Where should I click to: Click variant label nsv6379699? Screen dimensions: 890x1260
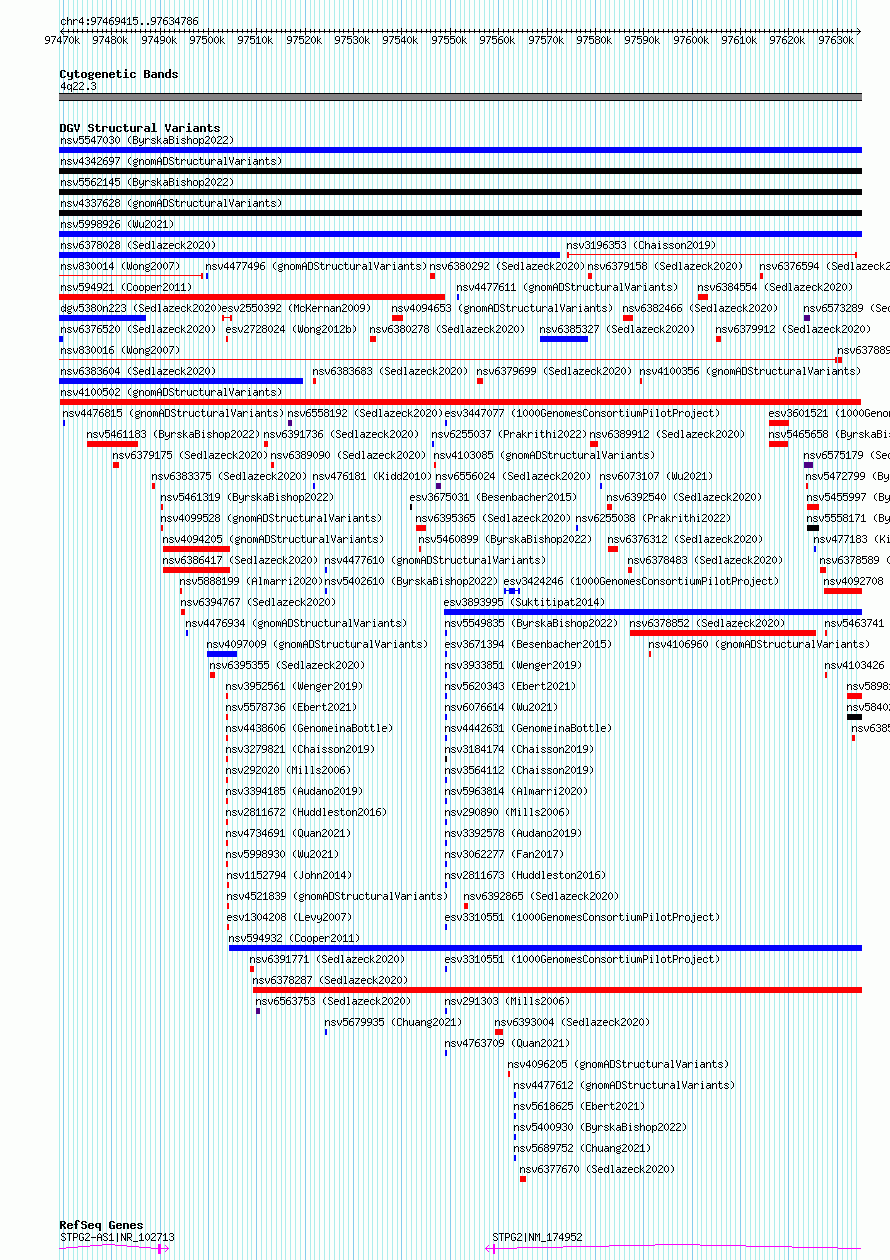pyautogui.click(x=554, y=371)
